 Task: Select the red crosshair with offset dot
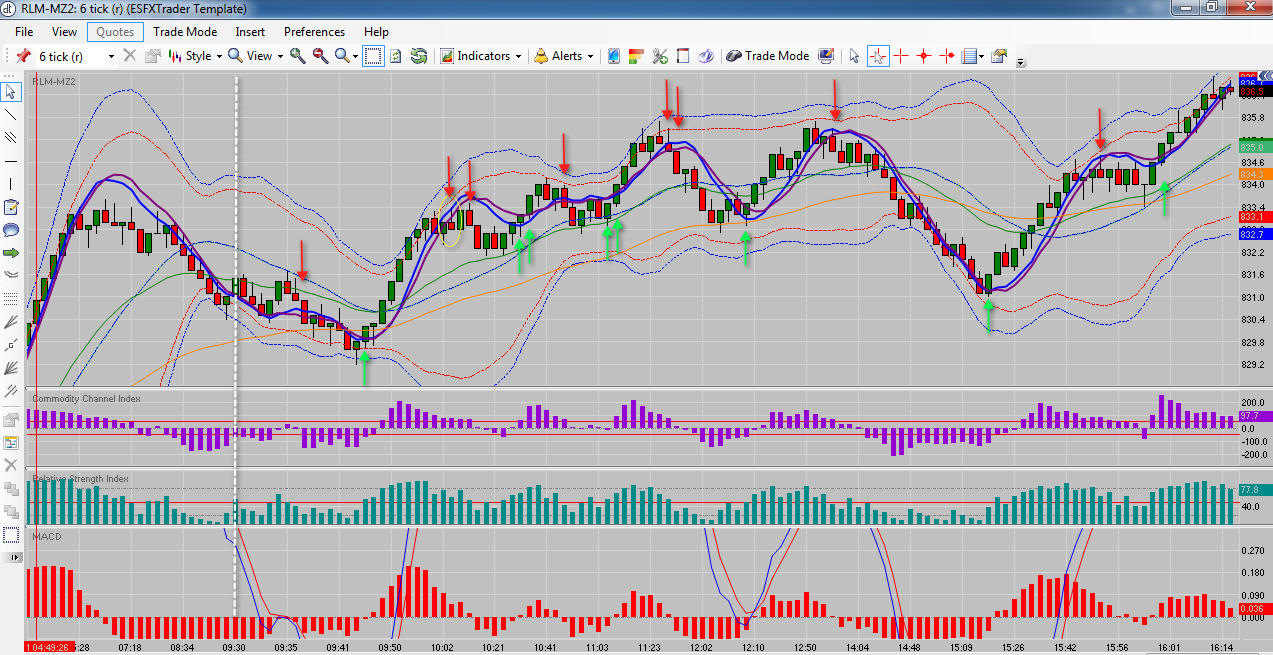pos(947,56)
